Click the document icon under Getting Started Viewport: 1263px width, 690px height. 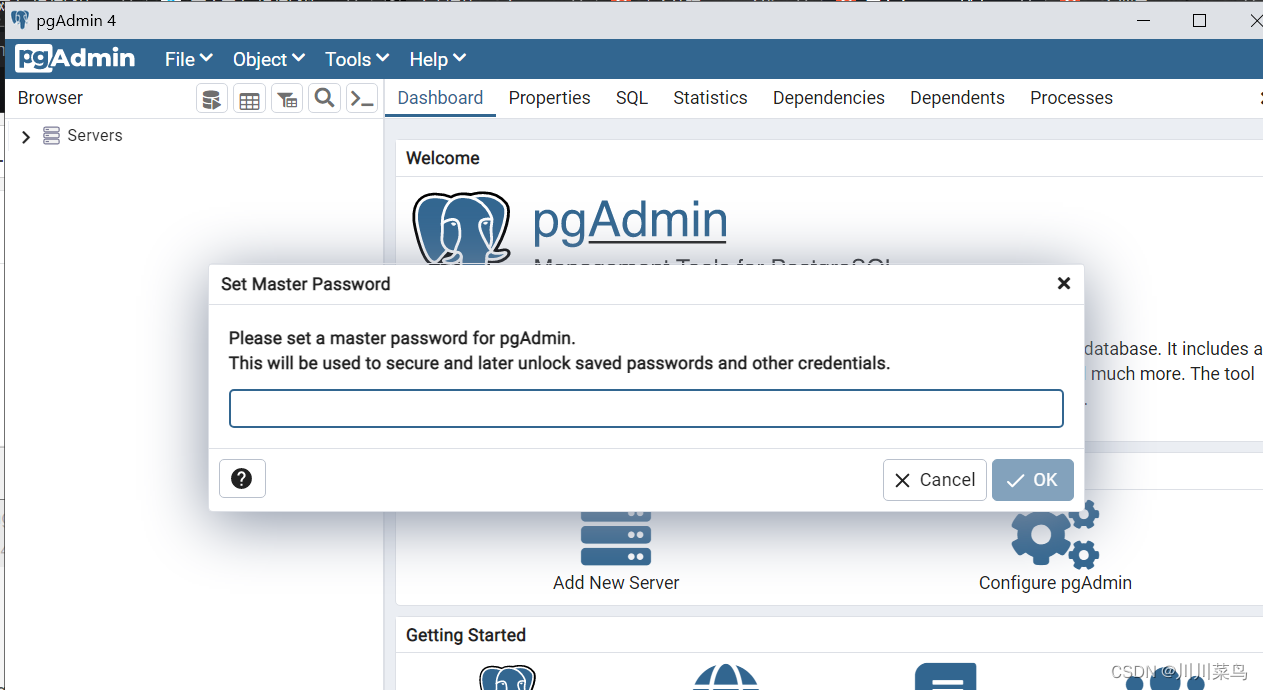[945, 676]
